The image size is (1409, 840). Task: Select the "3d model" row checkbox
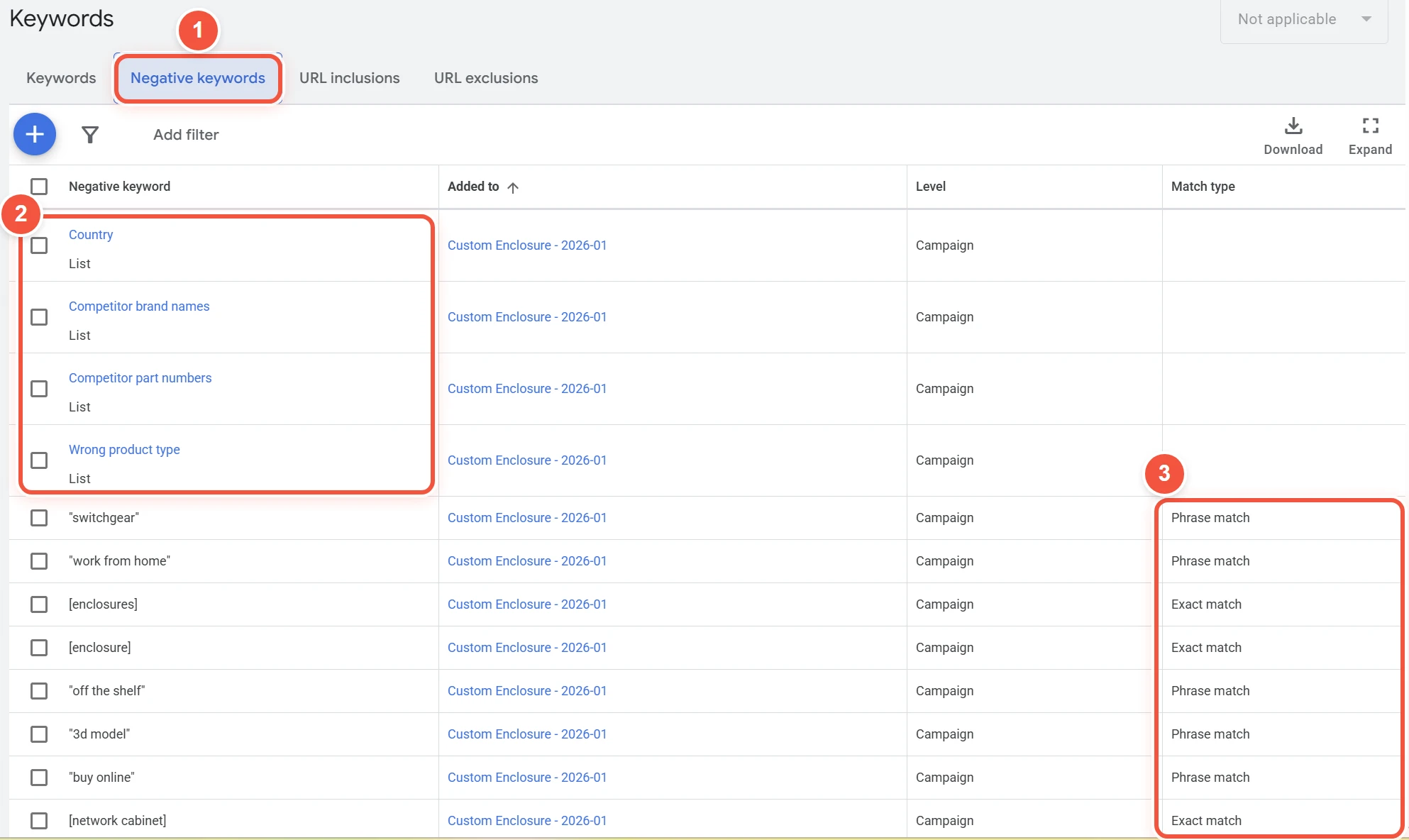pos(39,734)
